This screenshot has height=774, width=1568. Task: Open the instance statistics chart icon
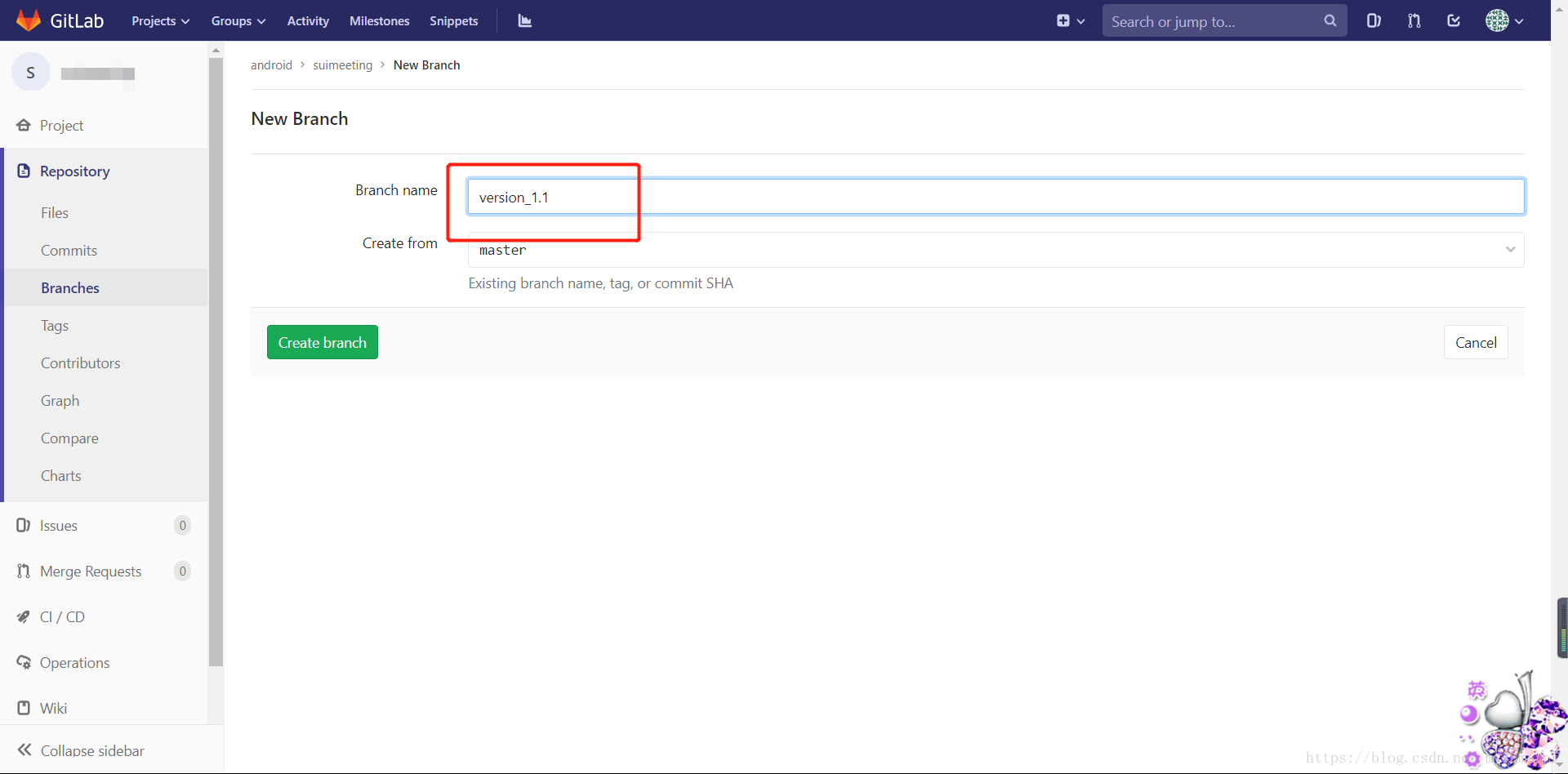pyautogui.click(x=525, y=21)
